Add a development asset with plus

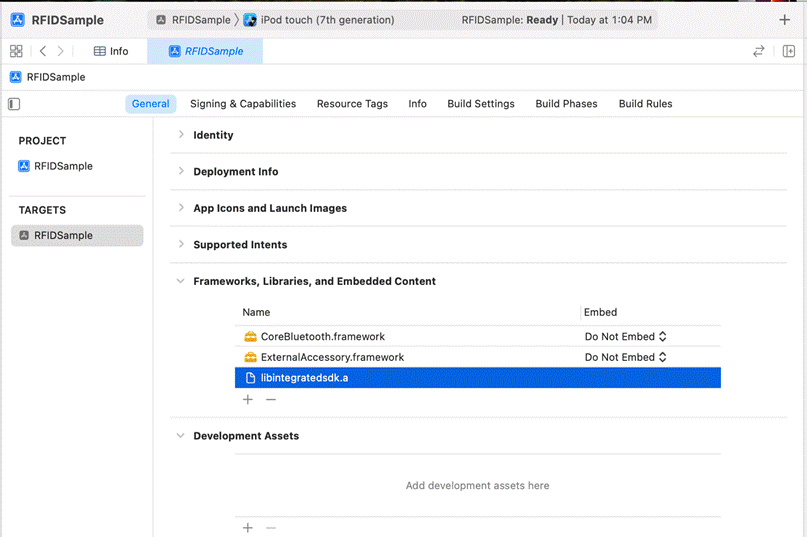248,528
